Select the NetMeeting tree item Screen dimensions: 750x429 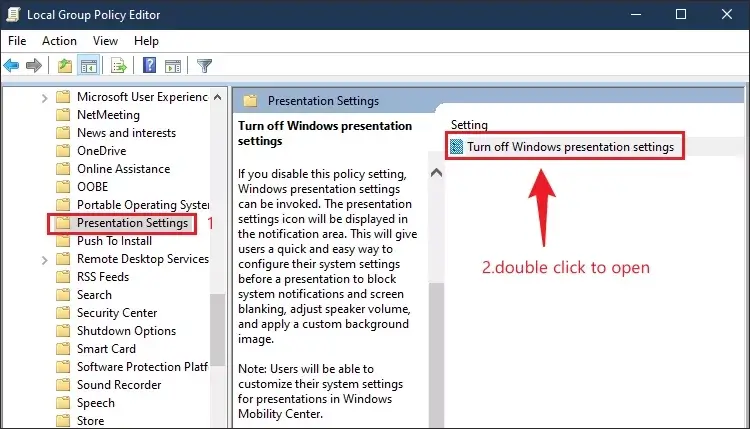[x=109, y=115]
